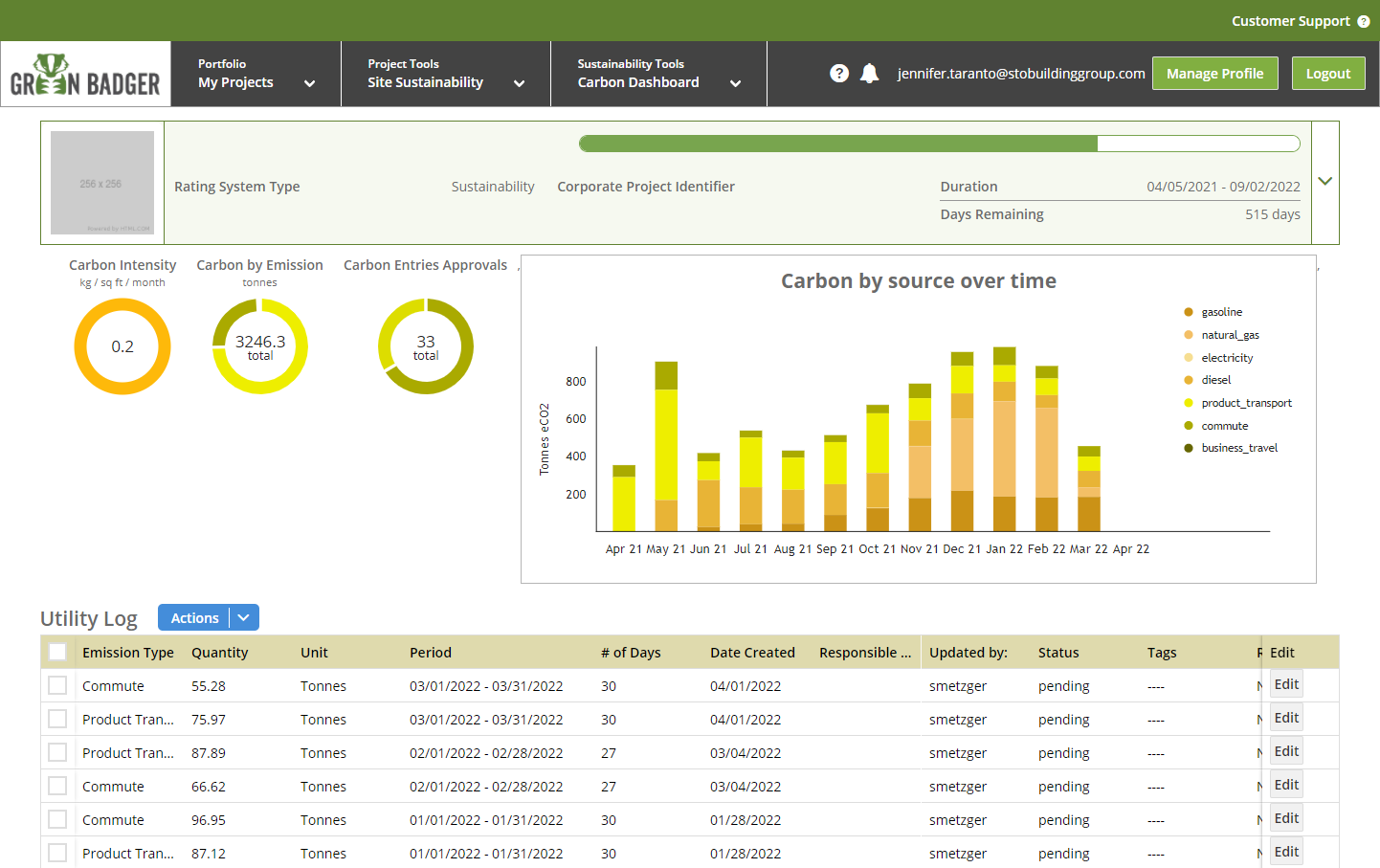Check the Commute 55.28 row checkbox
Screen dimensions: 1380x868
[57, 685]
